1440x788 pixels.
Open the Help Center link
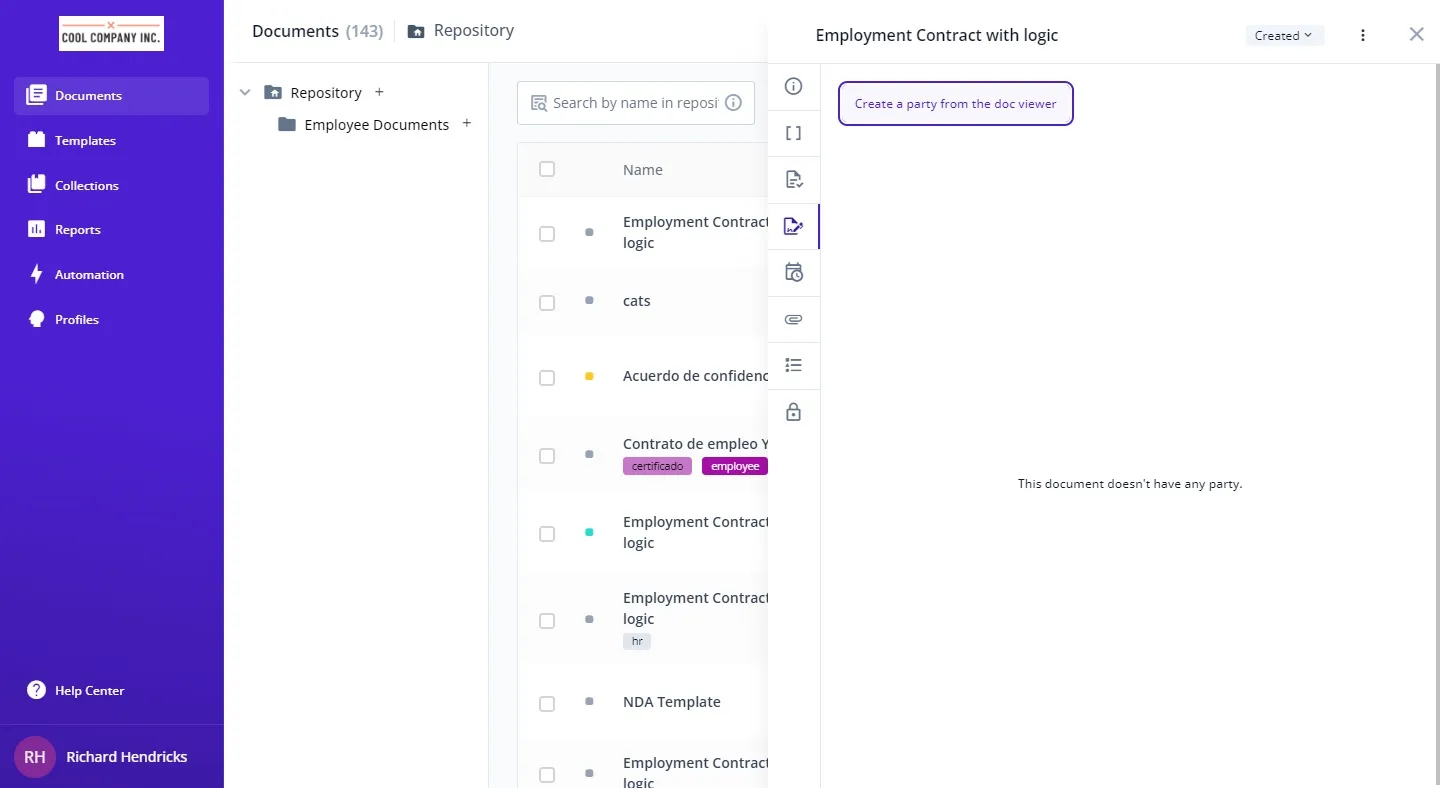[89, 691]
